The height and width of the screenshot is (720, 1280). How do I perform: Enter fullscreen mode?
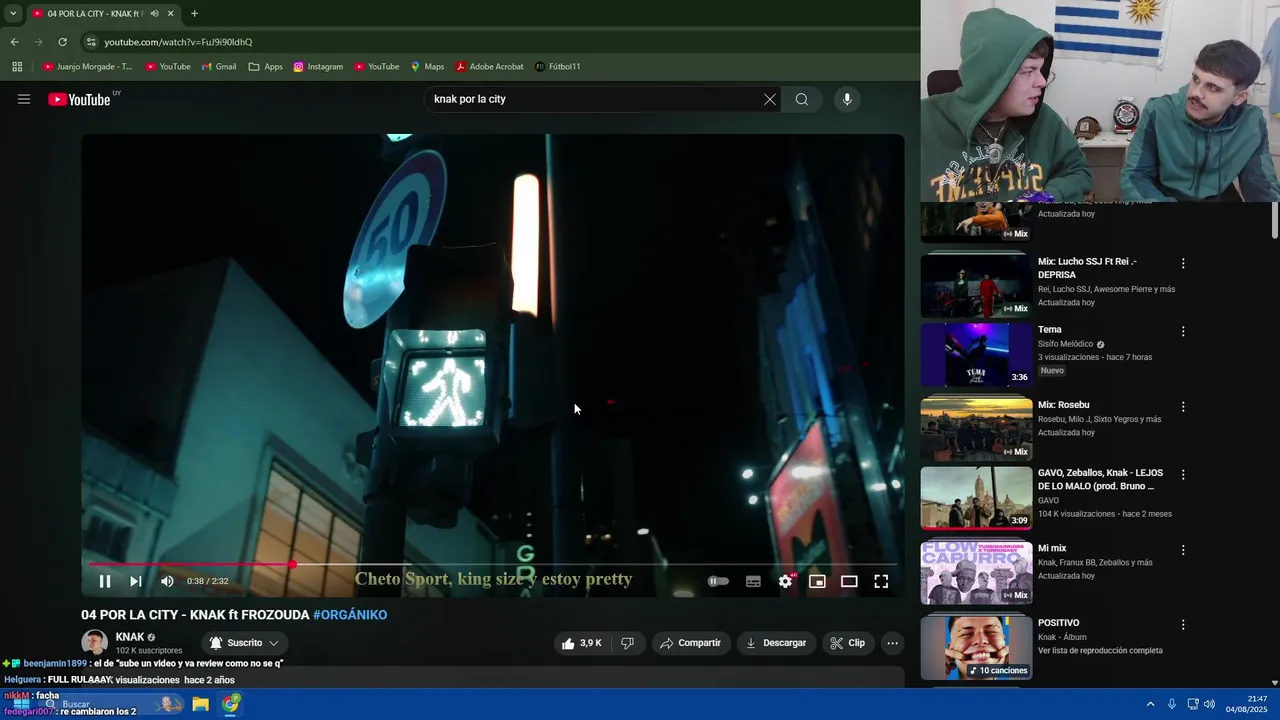point(881,581)
